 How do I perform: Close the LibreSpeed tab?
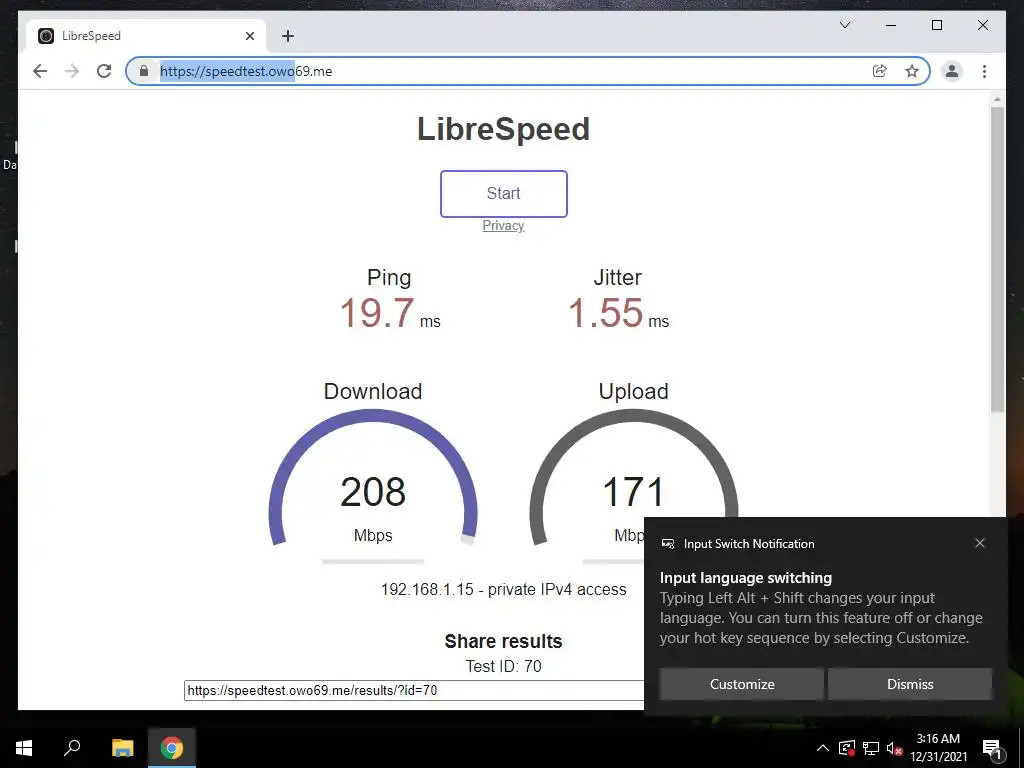[x=249, y=36]
